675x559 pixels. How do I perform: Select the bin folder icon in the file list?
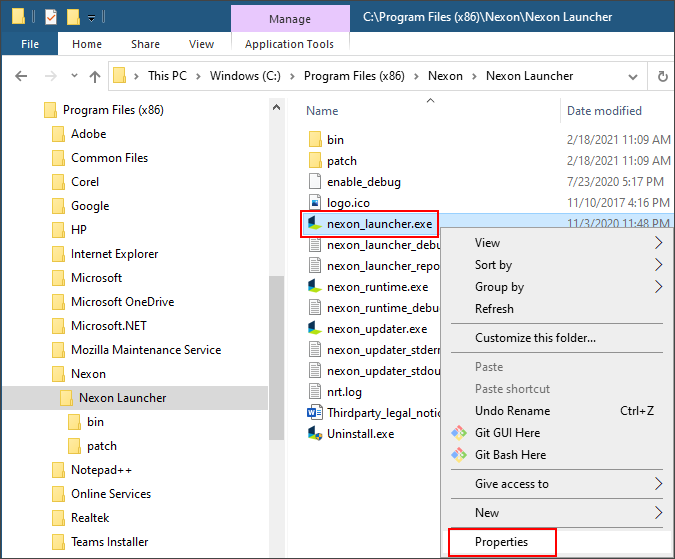315,139
